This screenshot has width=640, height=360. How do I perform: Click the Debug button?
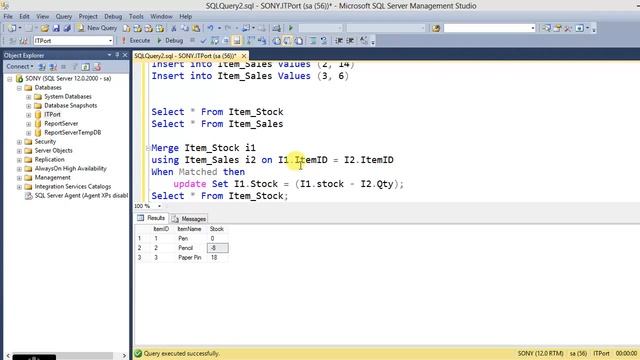[170, 40]
